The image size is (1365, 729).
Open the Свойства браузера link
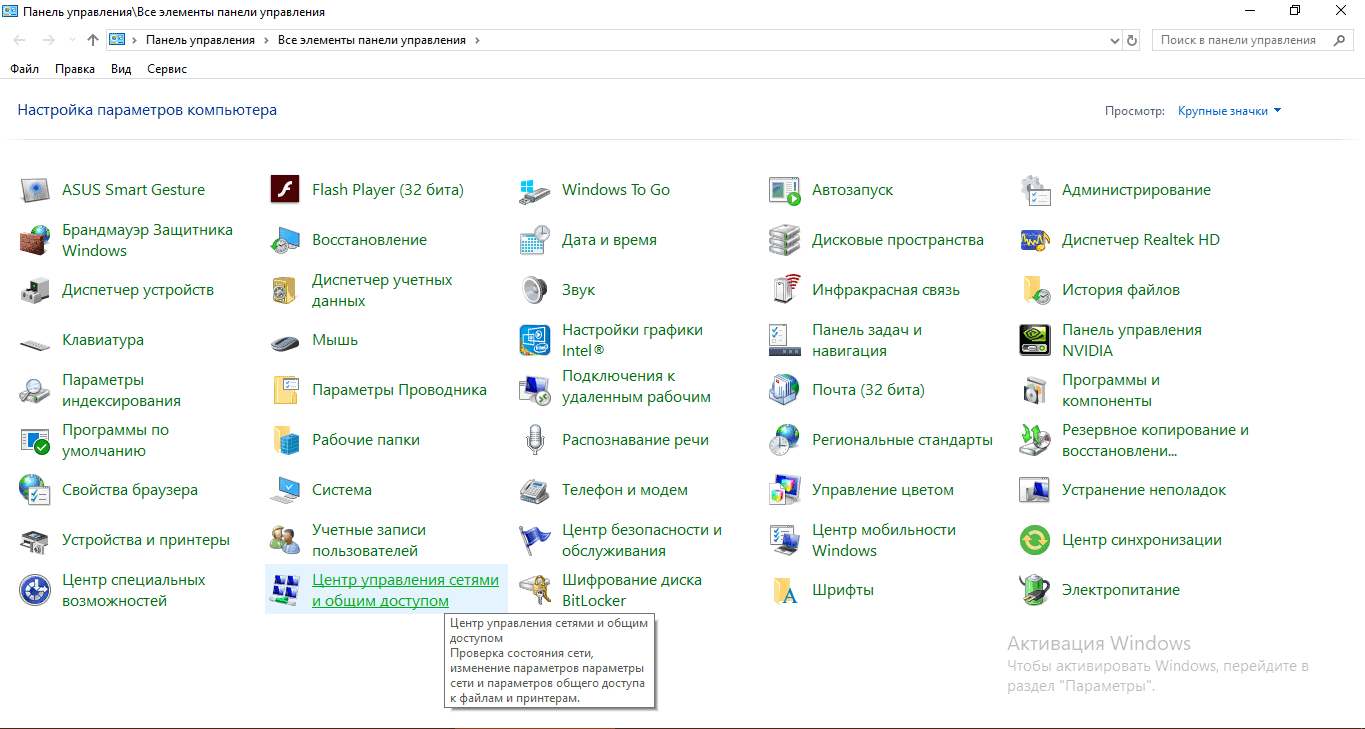click(130, 490)
